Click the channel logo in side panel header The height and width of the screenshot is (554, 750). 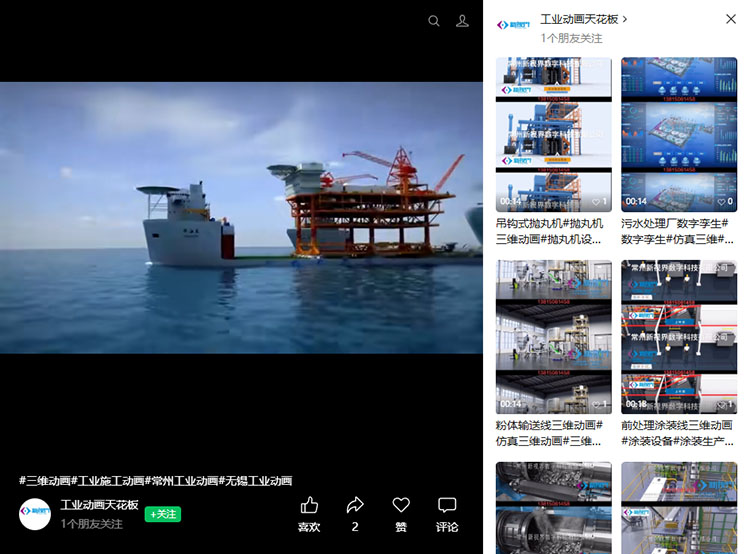pyautogui.click(x=514, y=25)
